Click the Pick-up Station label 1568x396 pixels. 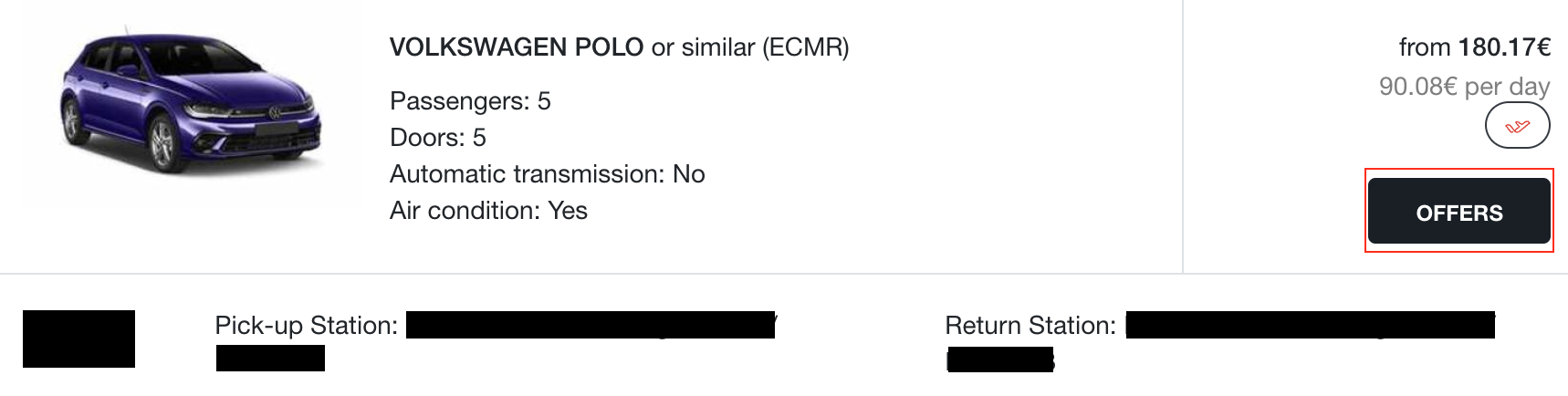[306, 326]
